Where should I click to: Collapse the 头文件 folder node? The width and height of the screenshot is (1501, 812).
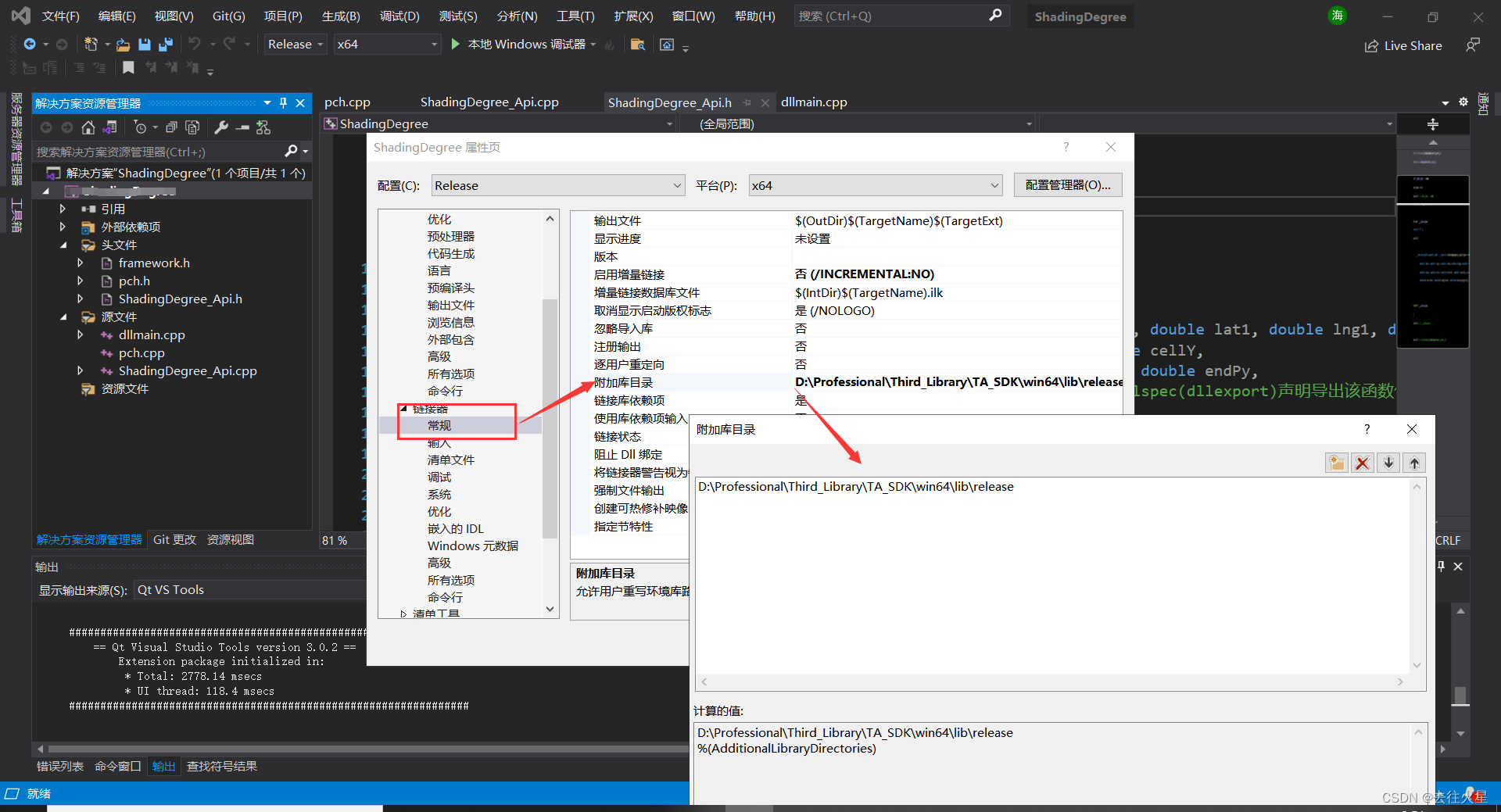click(x=63, y=245)
